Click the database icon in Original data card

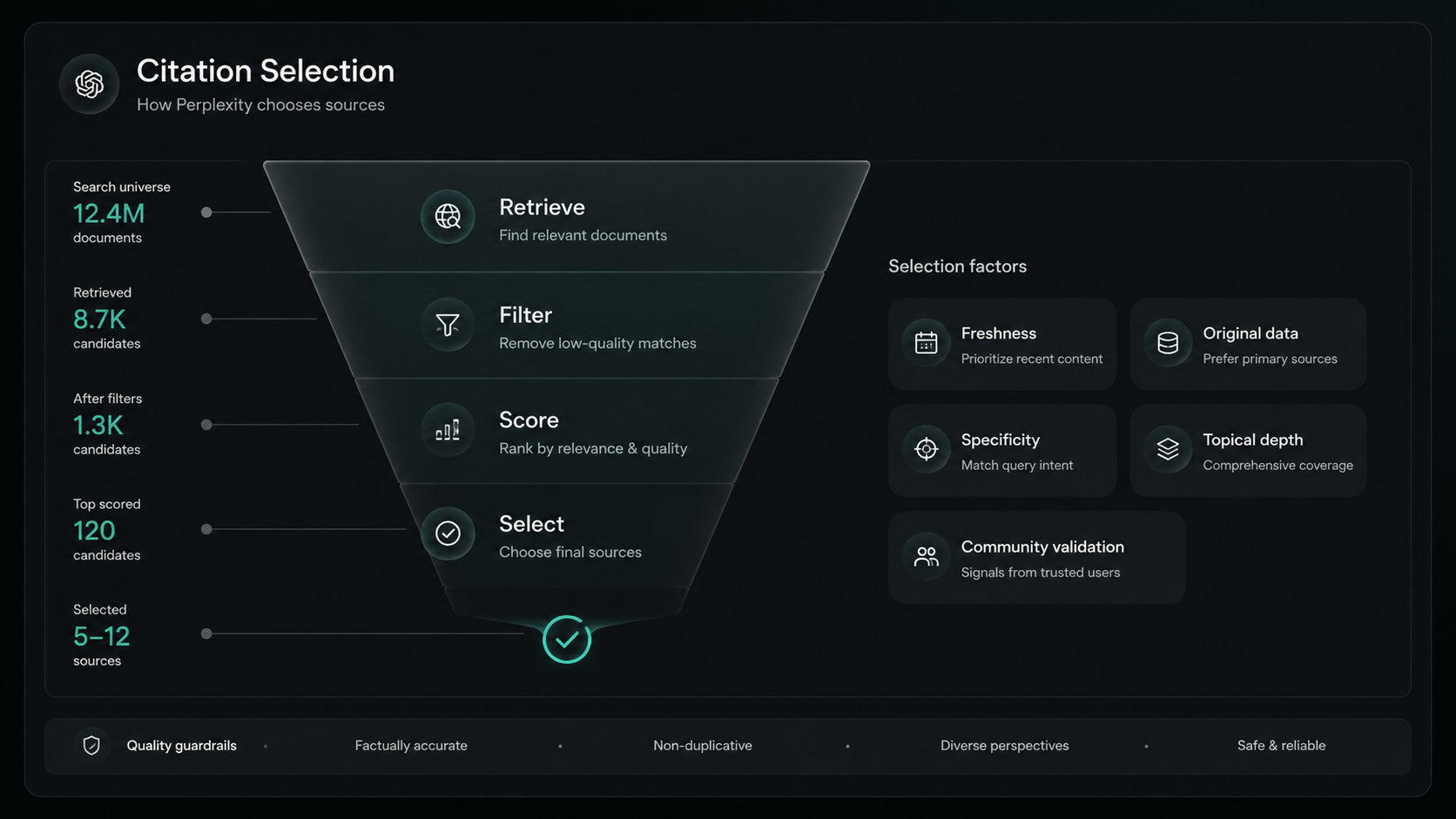coord(1168,344)
